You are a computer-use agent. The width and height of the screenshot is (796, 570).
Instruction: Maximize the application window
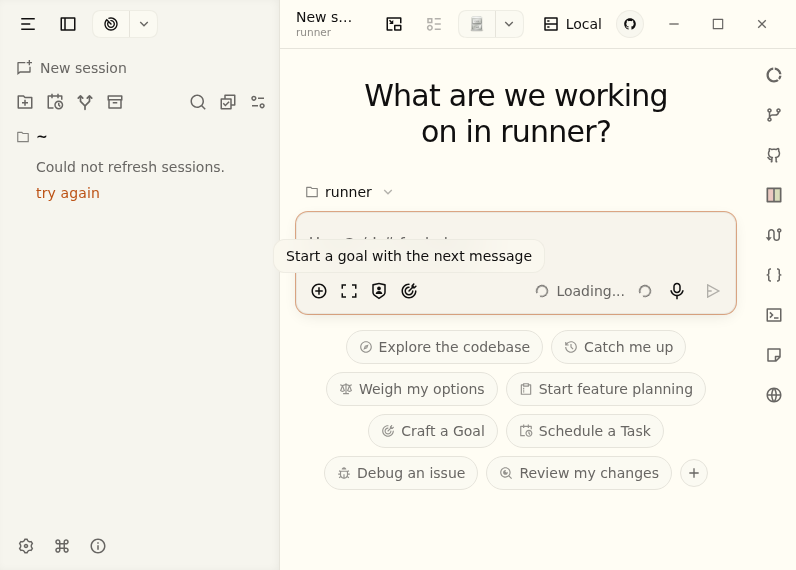[718, 24]
